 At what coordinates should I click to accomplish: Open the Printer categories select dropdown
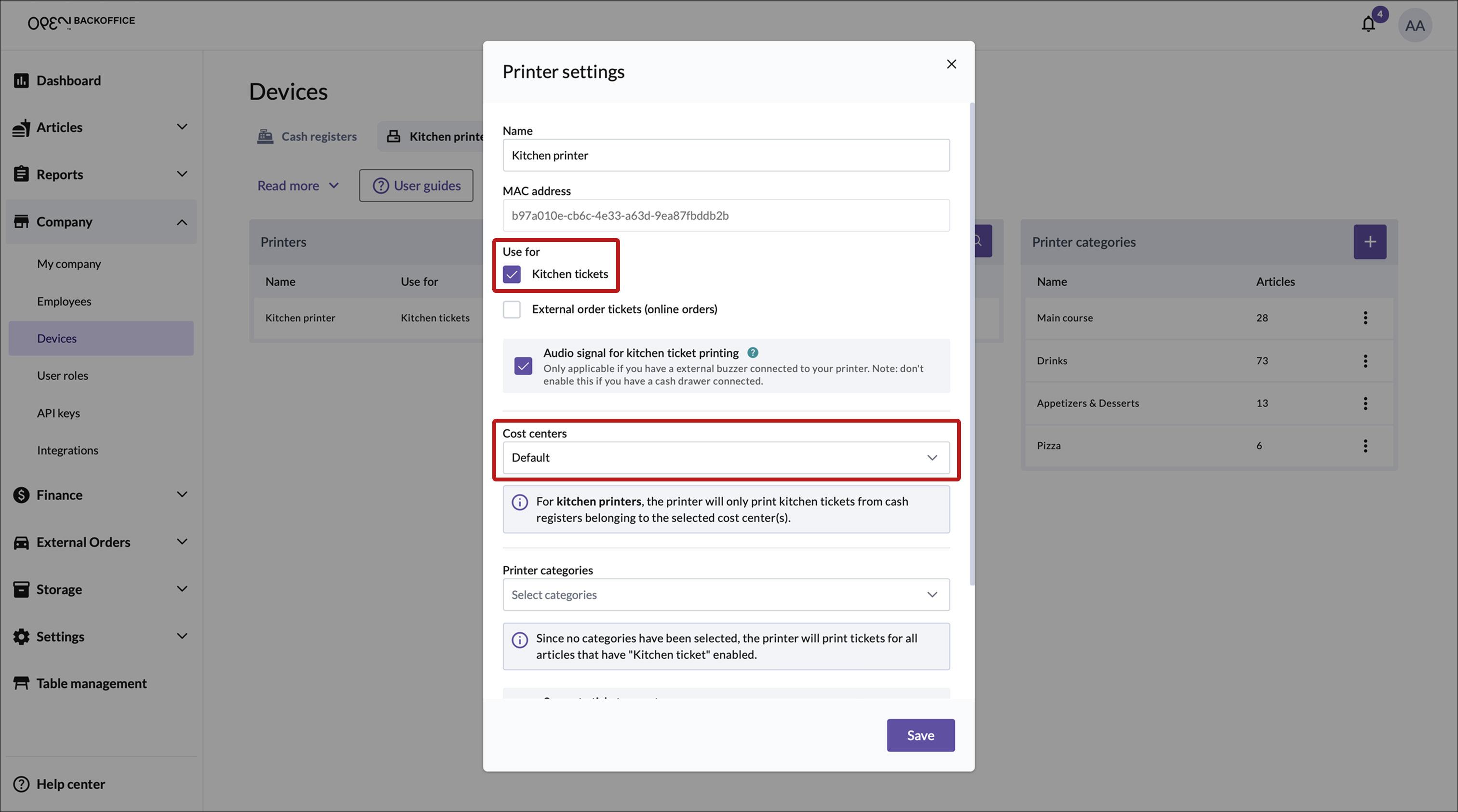726,594
